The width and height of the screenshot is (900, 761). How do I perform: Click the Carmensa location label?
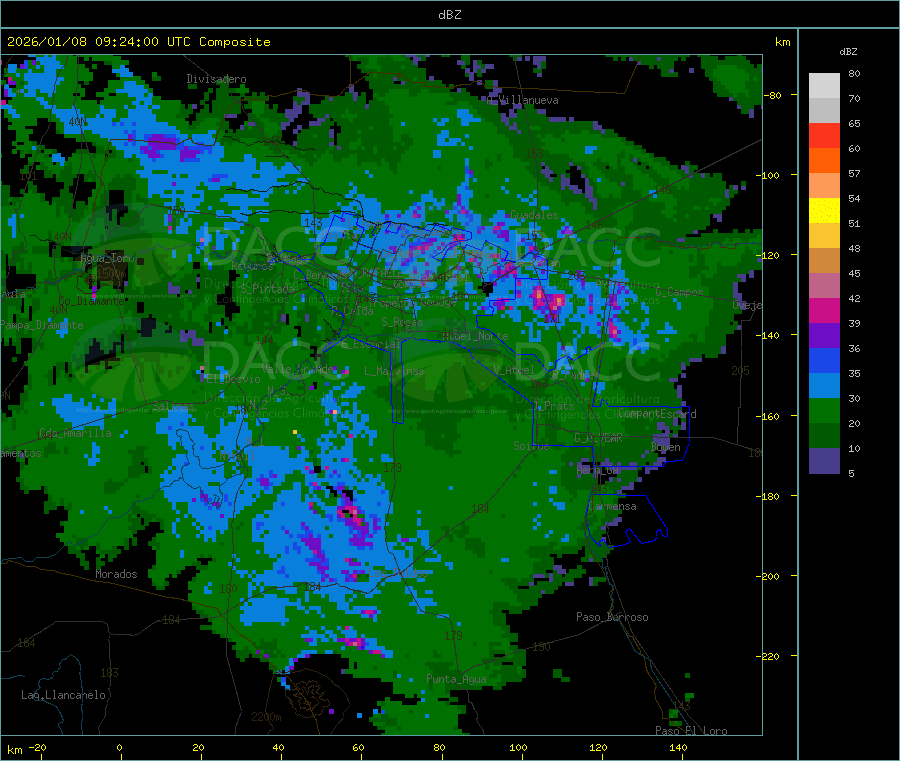(x=612, y=507)
